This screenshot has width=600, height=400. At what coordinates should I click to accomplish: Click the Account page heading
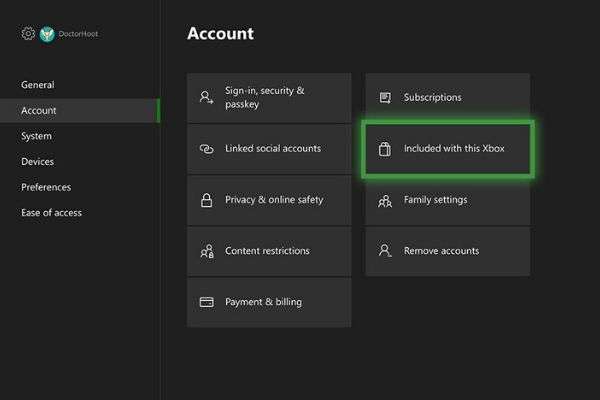[x=220, y=33]
